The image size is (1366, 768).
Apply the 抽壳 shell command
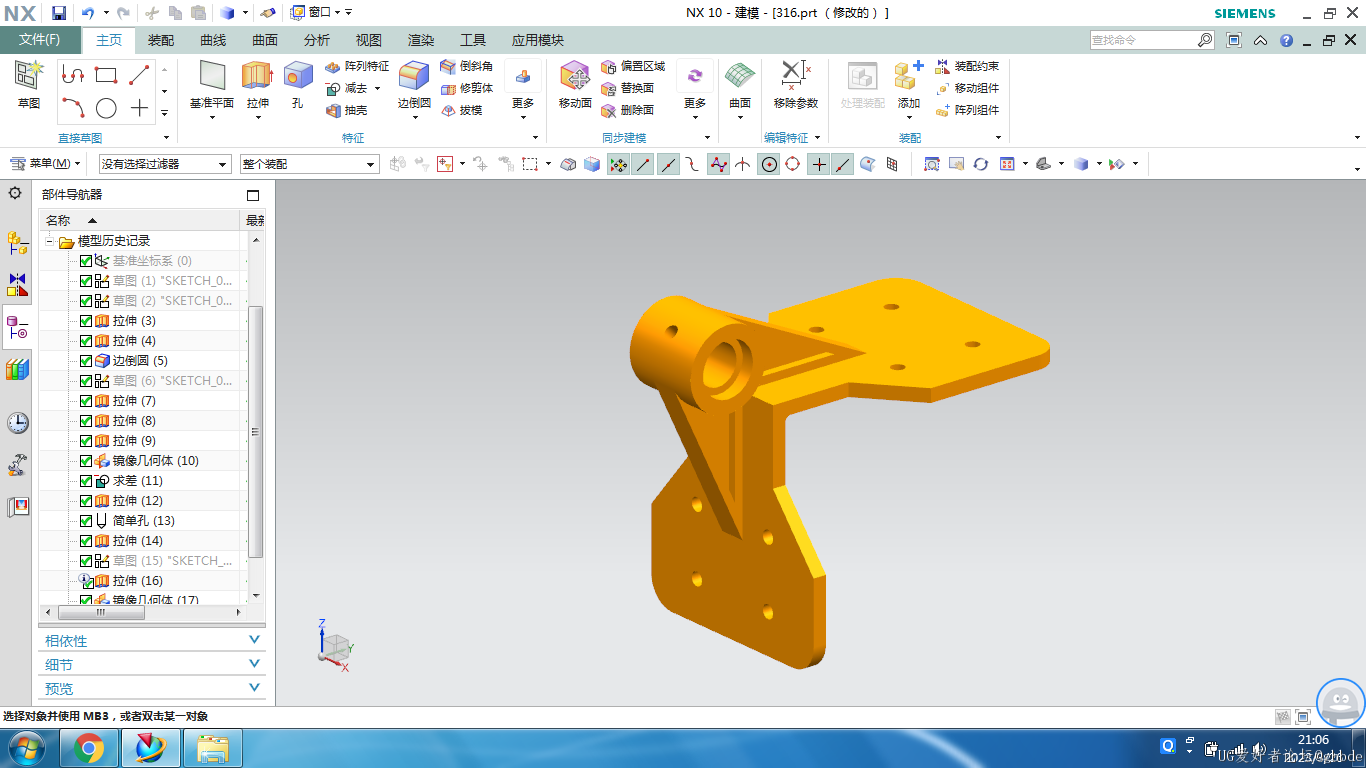tap(346, 110)
